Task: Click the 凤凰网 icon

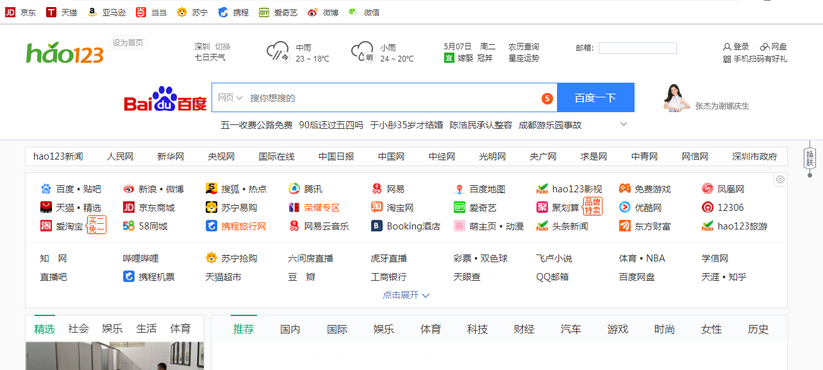Action: coord(708,188)
